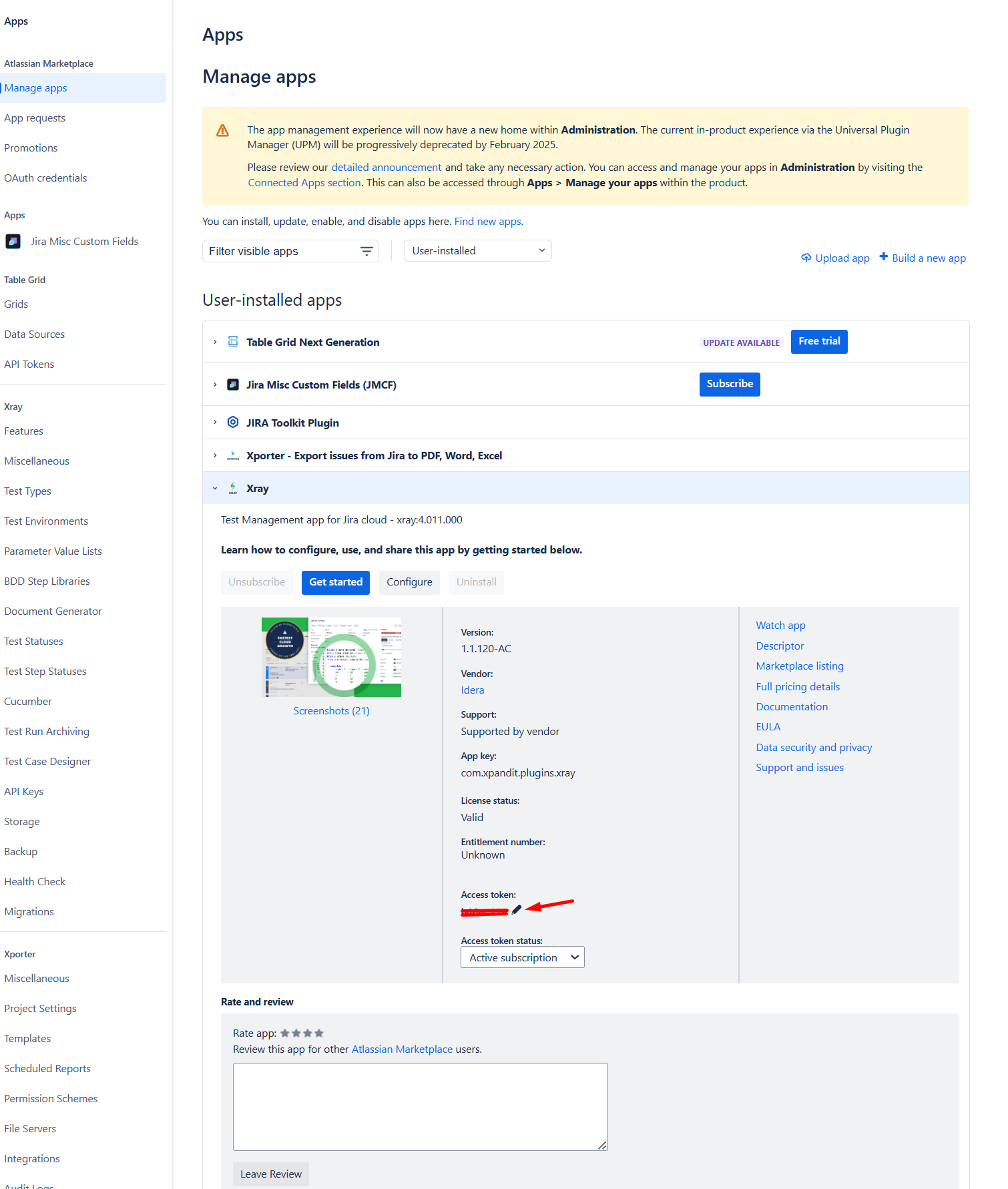Expand JIRA Toolkit Plugin row

click(215, 422)
